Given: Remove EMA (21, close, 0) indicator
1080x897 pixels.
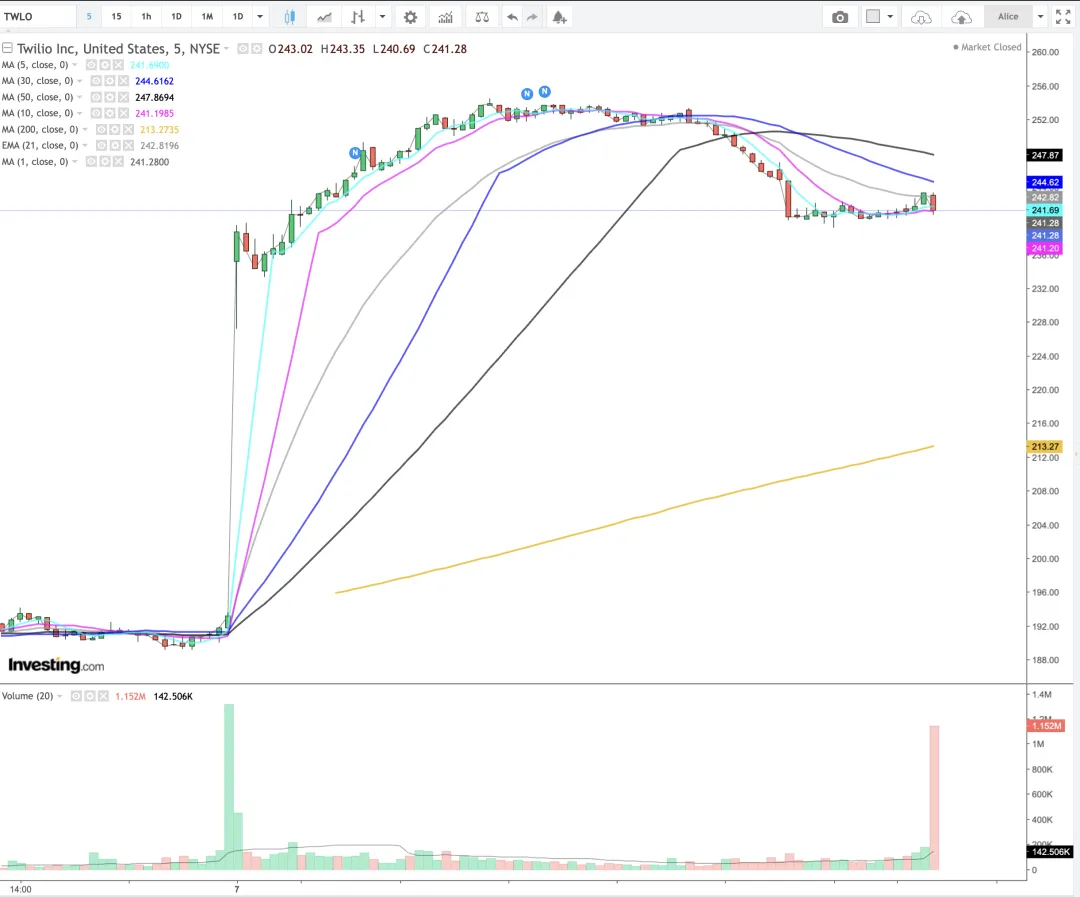Looking at the screenshot, I should coord(128,145).
